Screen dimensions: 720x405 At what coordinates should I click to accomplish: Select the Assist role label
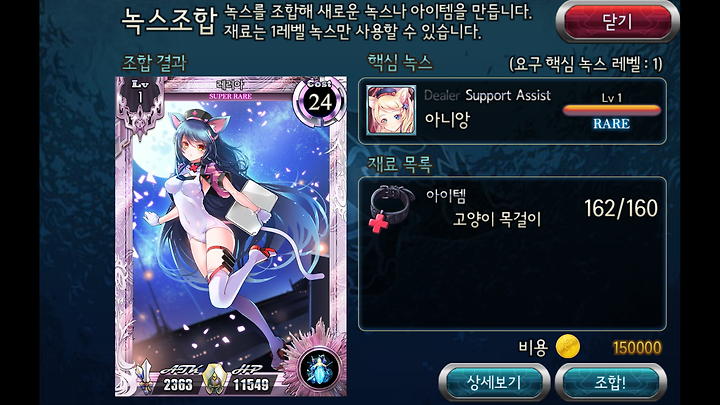533,95
